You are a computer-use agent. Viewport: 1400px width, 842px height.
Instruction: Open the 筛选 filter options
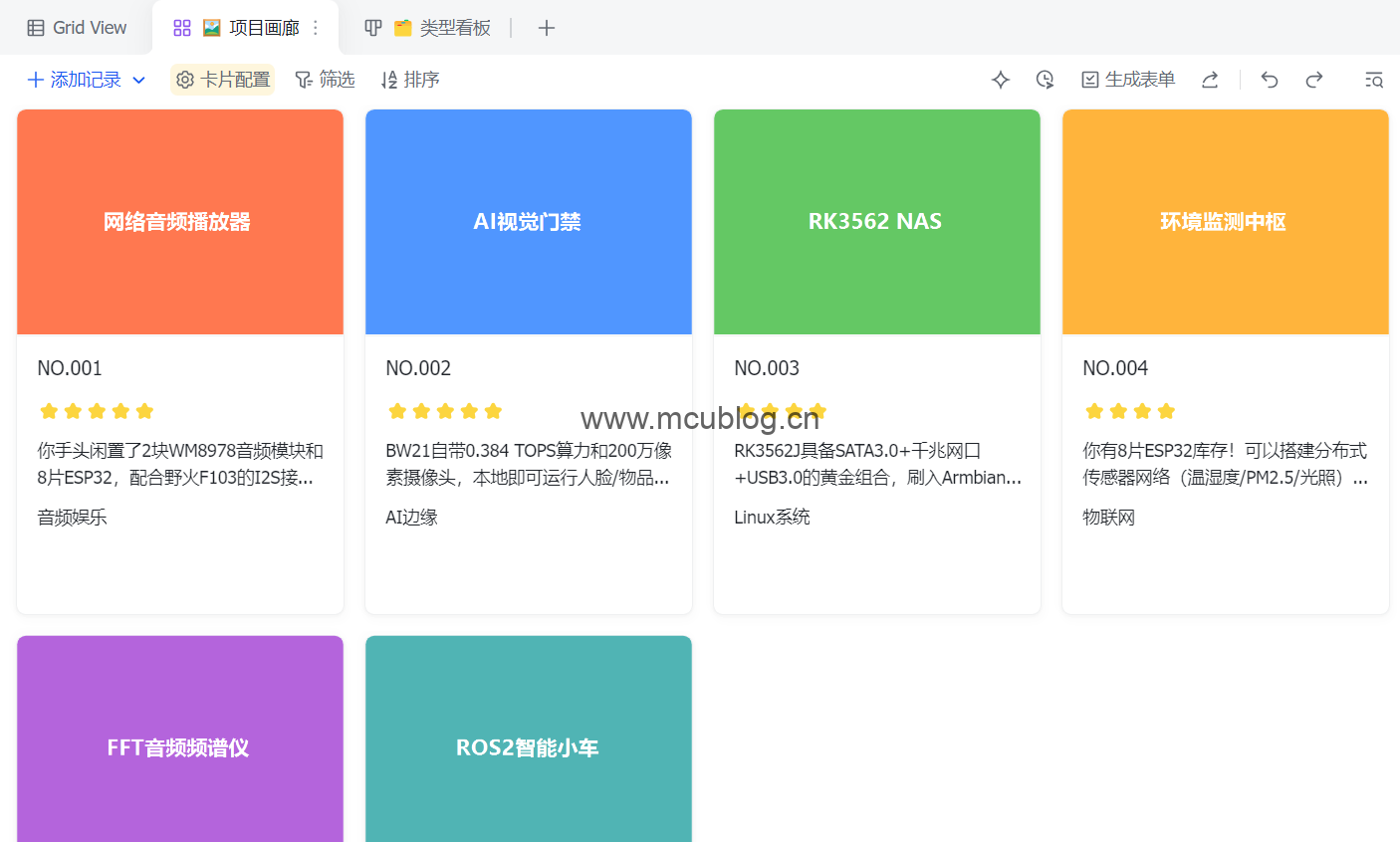pyautogui.click(x=326, y=80)
